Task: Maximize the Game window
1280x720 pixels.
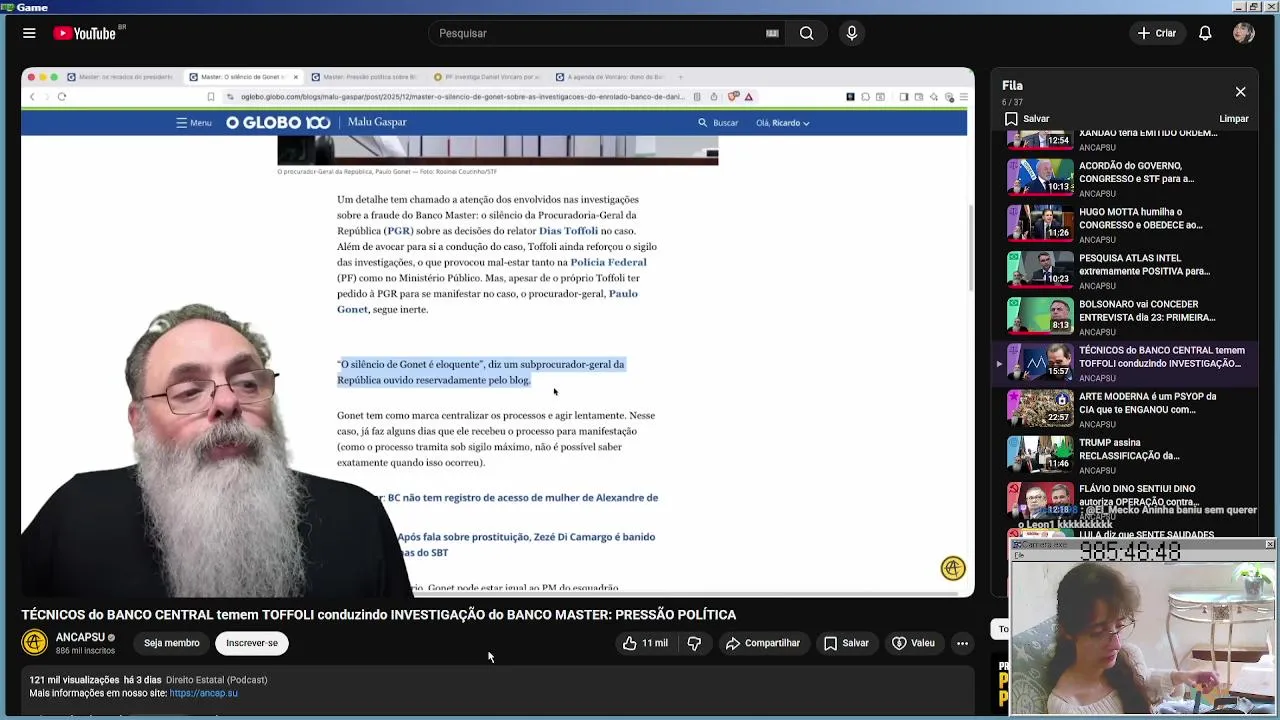Action: (x=1255, y=6)
